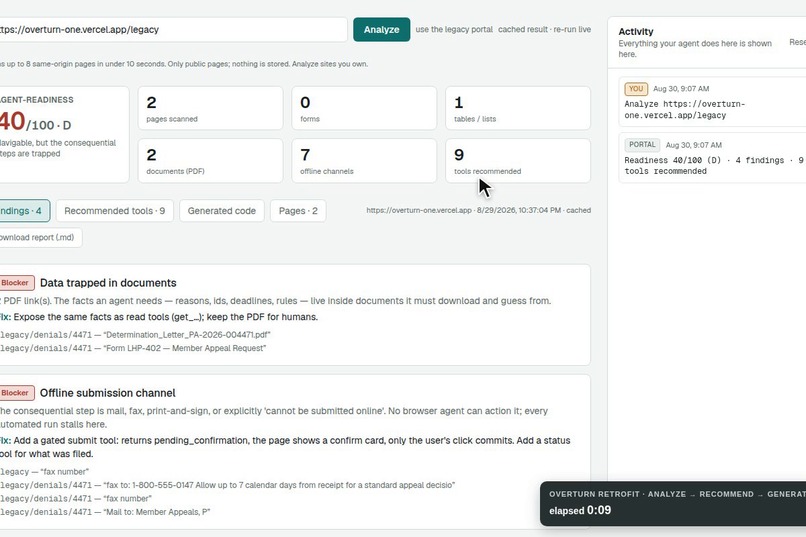The width and height of the screenshot is (806, 537).
Task: Select the 'tables / lists' stat card
Action: 518,108
